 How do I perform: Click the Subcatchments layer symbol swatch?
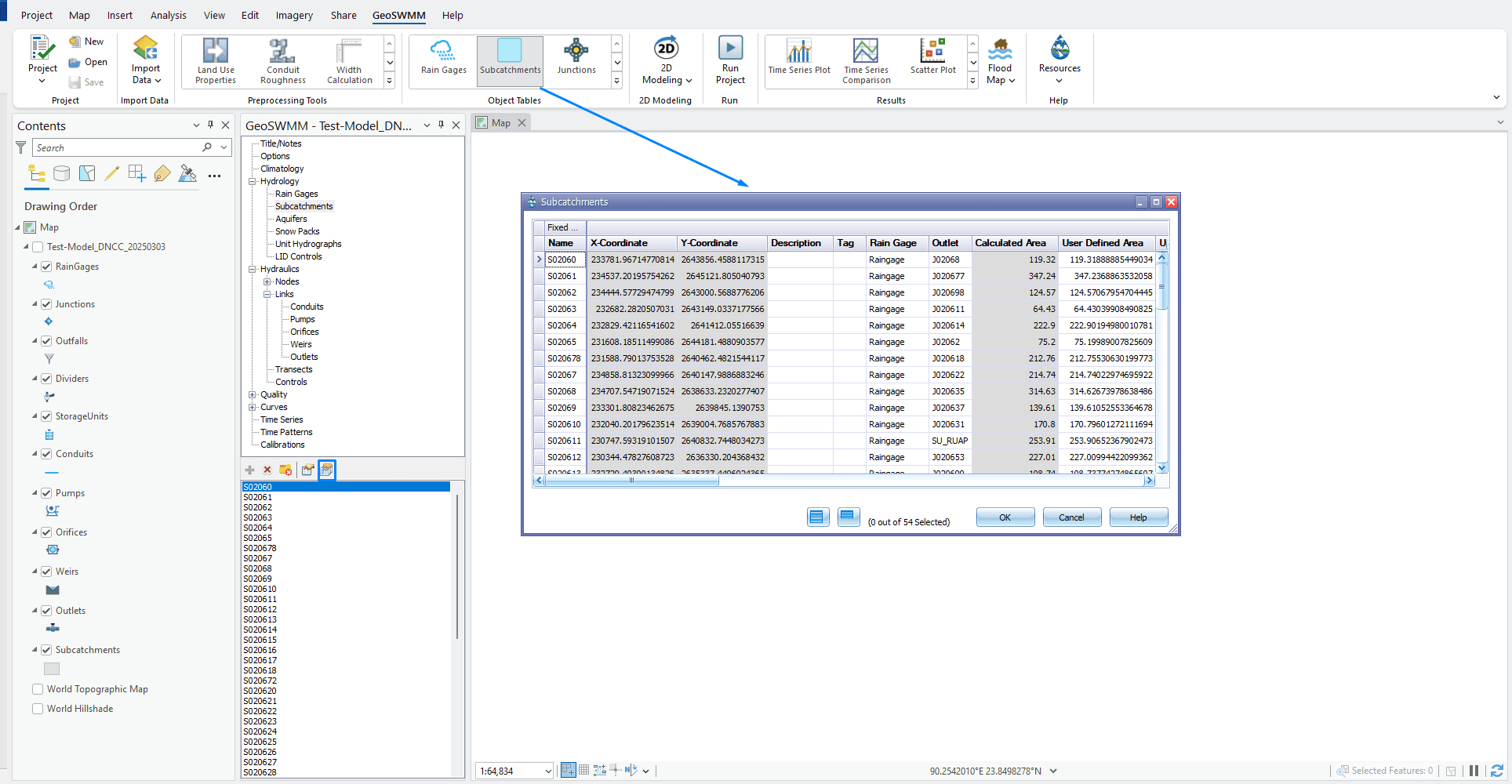pyautogui.click(x=51, y=668)
